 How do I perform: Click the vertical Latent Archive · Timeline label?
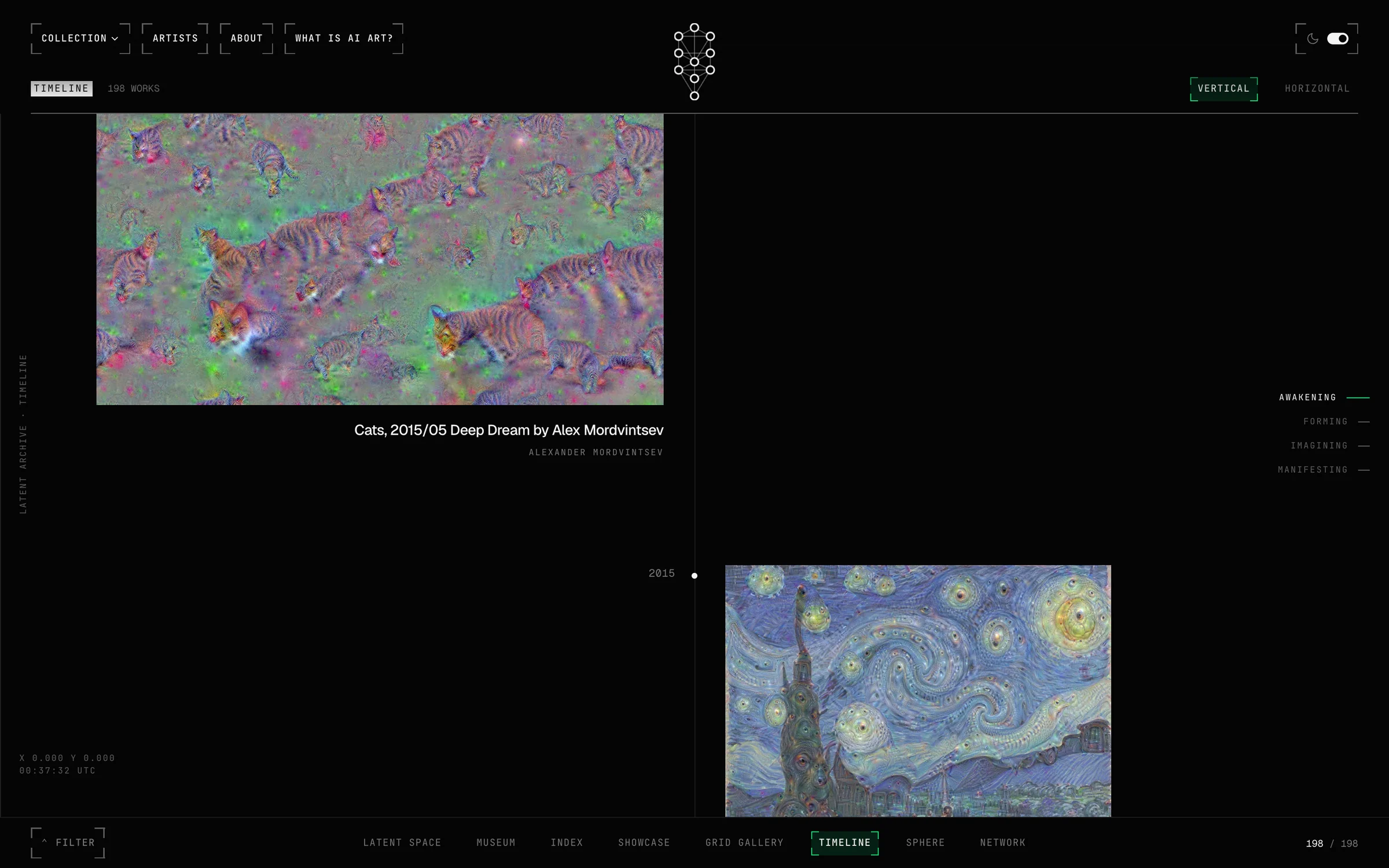23,434
